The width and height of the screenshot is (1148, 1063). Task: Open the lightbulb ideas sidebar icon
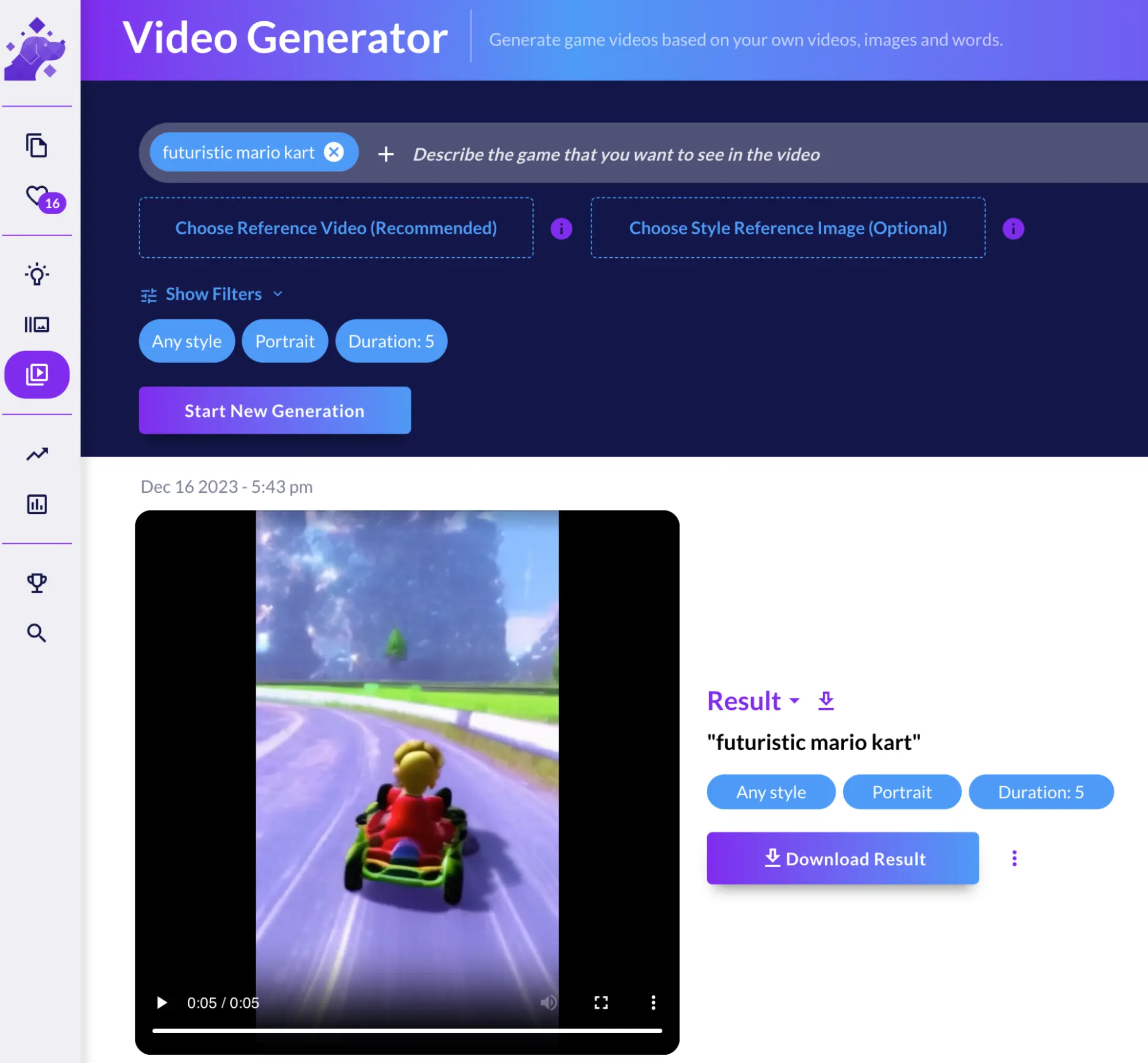point(37,275)
